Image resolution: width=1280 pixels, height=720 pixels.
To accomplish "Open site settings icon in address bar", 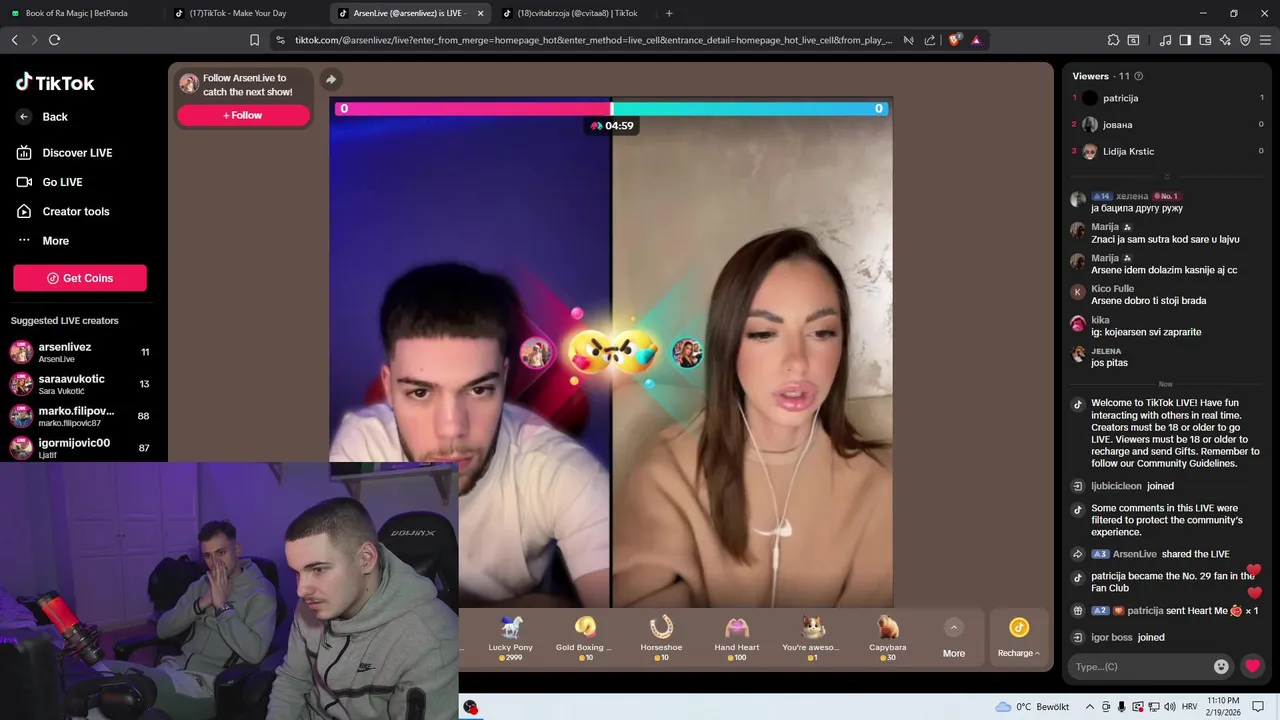I will click(280, 40).
